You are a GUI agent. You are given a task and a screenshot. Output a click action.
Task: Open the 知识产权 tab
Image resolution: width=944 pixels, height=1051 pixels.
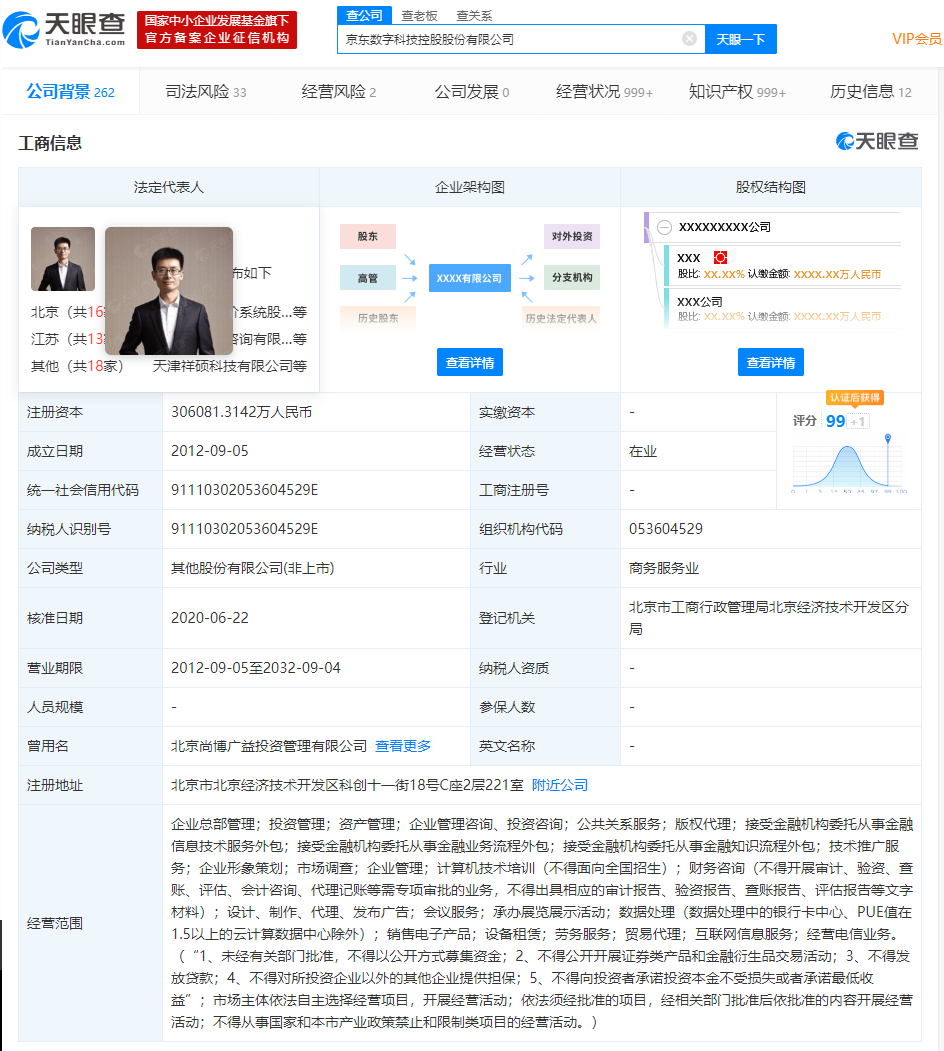pos(737,92)
